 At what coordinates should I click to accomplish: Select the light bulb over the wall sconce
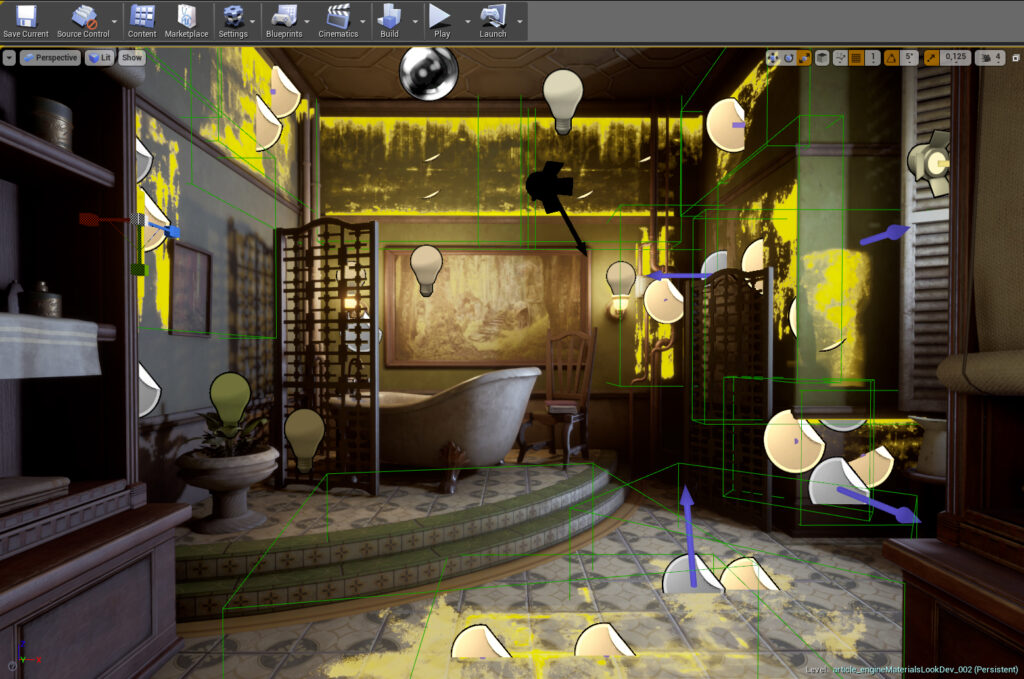620,279
